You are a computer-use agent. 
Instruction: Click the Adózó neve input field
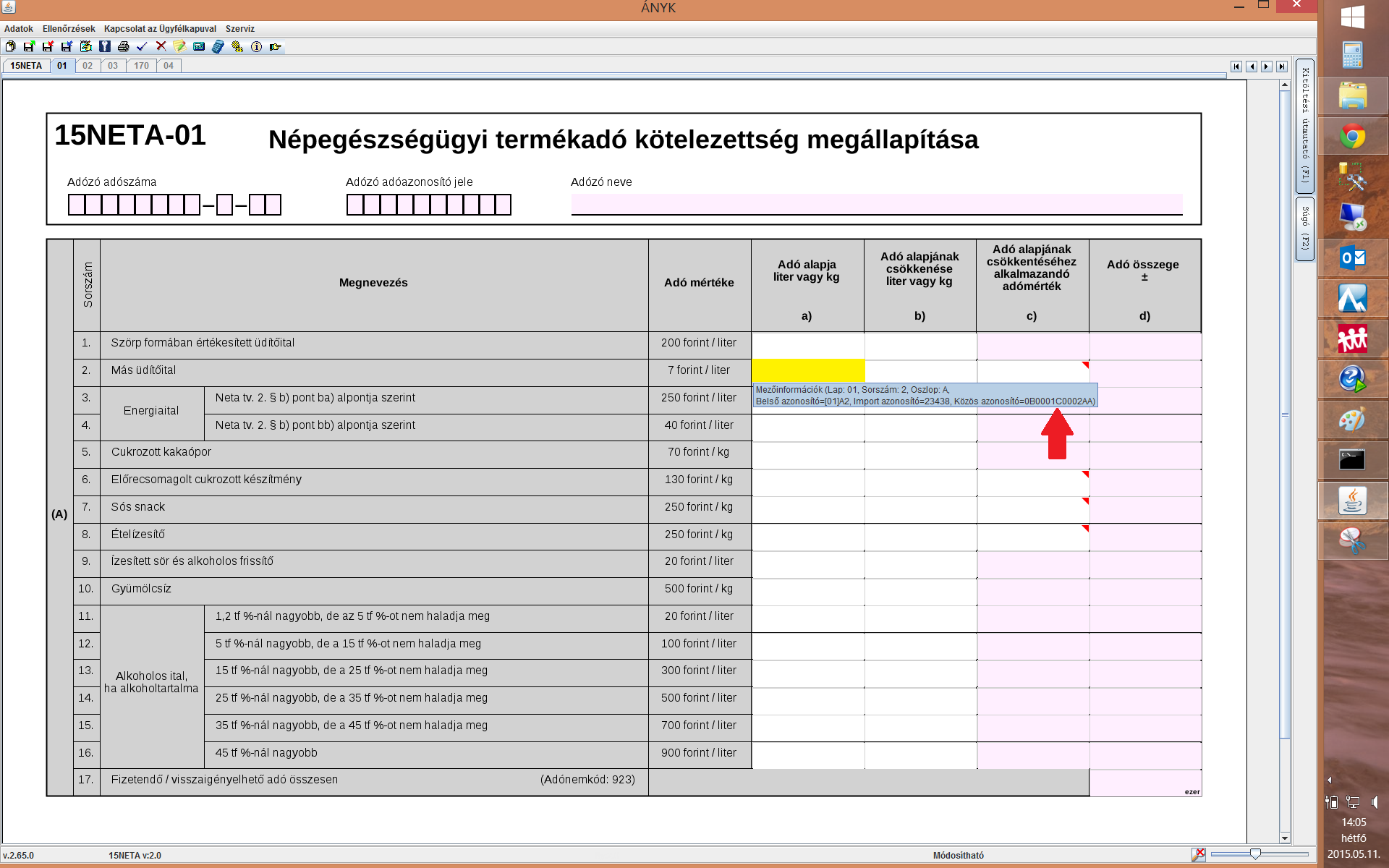tap(876, 204)
